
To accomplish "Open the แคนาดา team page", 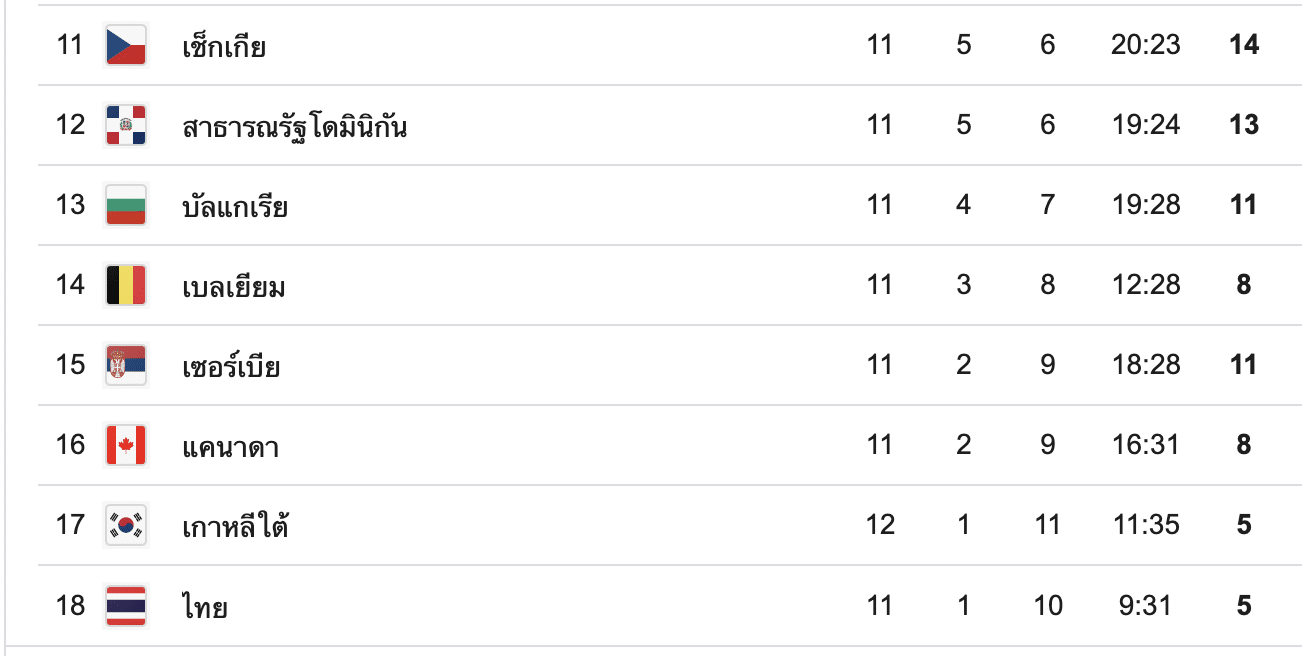I will [230, 446].
